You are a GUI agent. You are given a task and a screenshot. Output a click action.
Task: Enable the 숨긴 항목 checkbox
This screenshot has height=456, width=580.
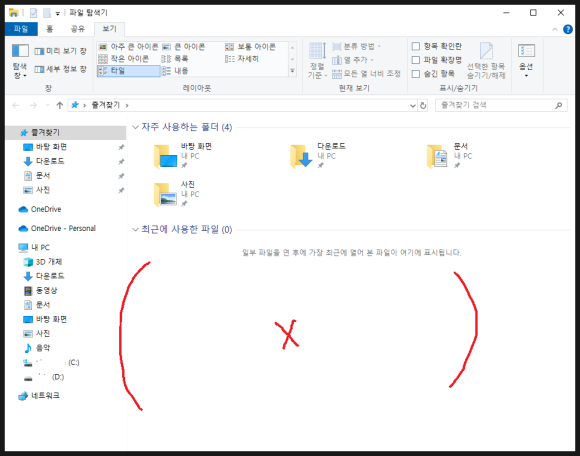click(416, 74)
